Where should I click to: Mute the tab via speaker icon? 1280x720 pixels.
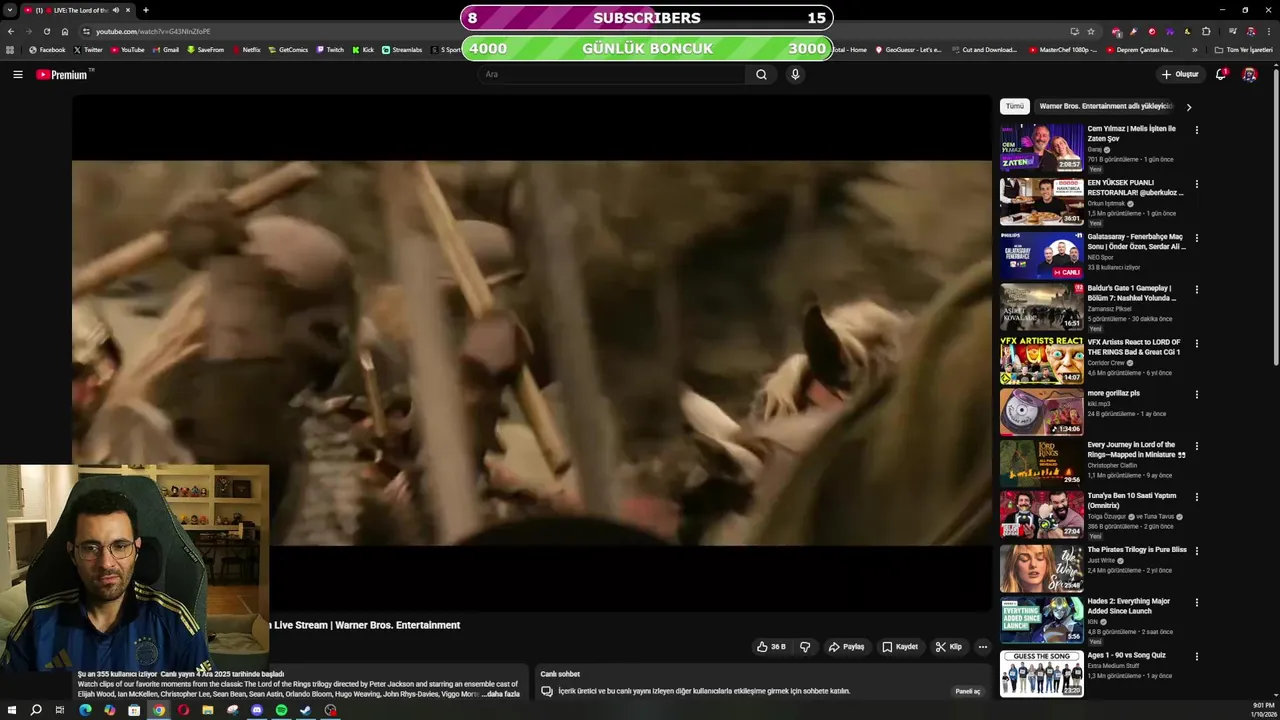[116, 10]
